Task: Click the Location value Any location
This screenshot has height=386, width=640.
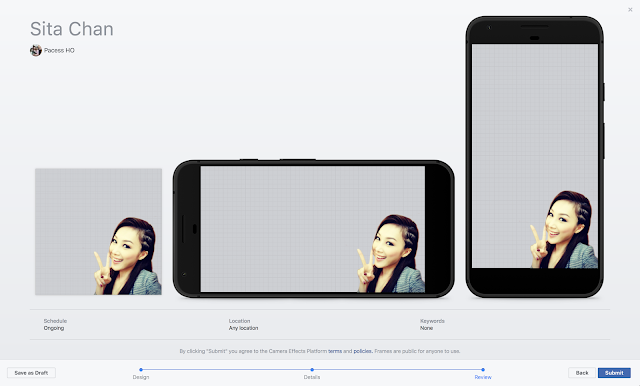Action: (x=243, y=328)
